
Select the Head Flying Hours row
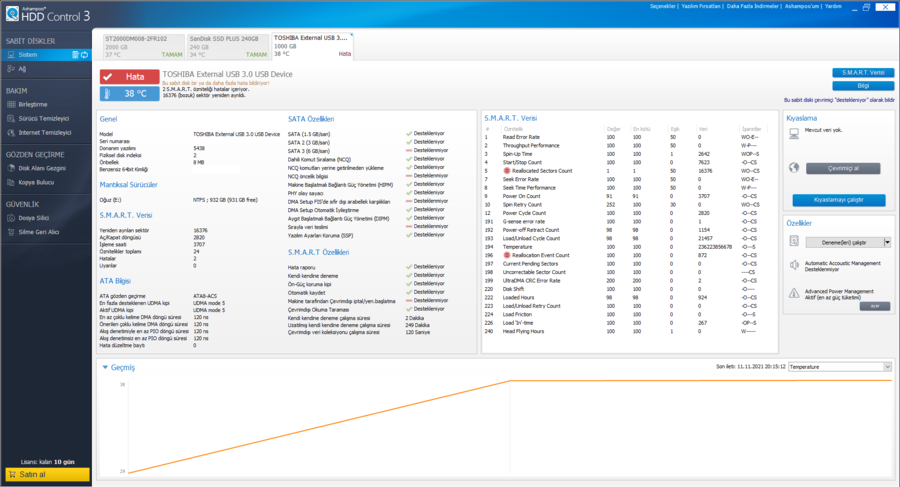pos(626,331)
